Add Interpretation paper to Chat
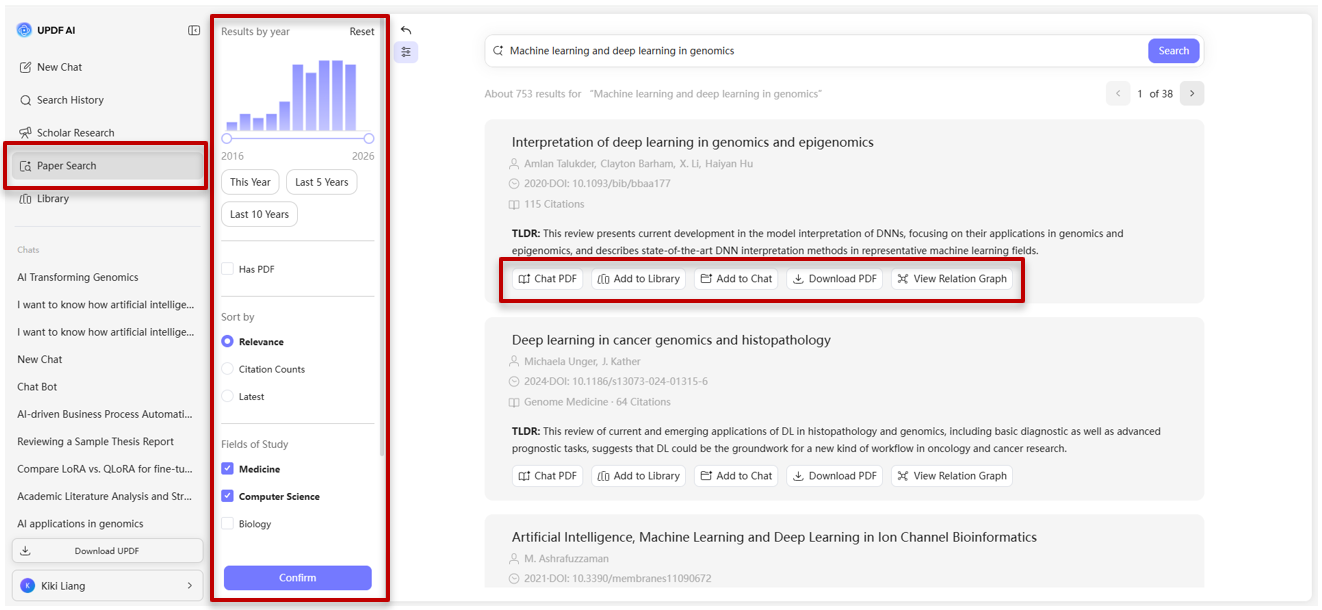1322x610 pixels. tap(736, 279)
